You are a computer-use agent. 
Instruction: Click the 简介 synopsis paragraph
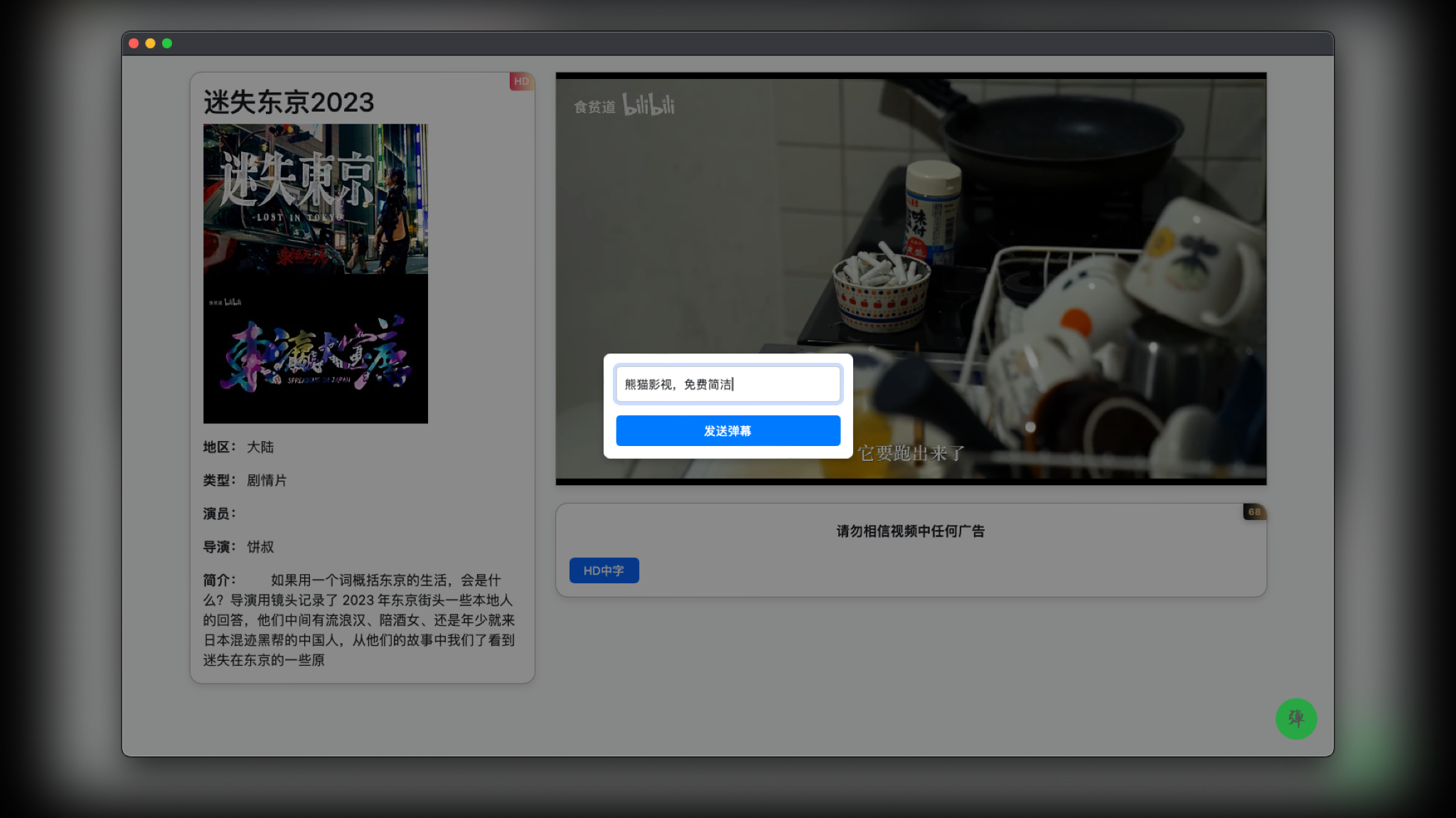(359, 620)
